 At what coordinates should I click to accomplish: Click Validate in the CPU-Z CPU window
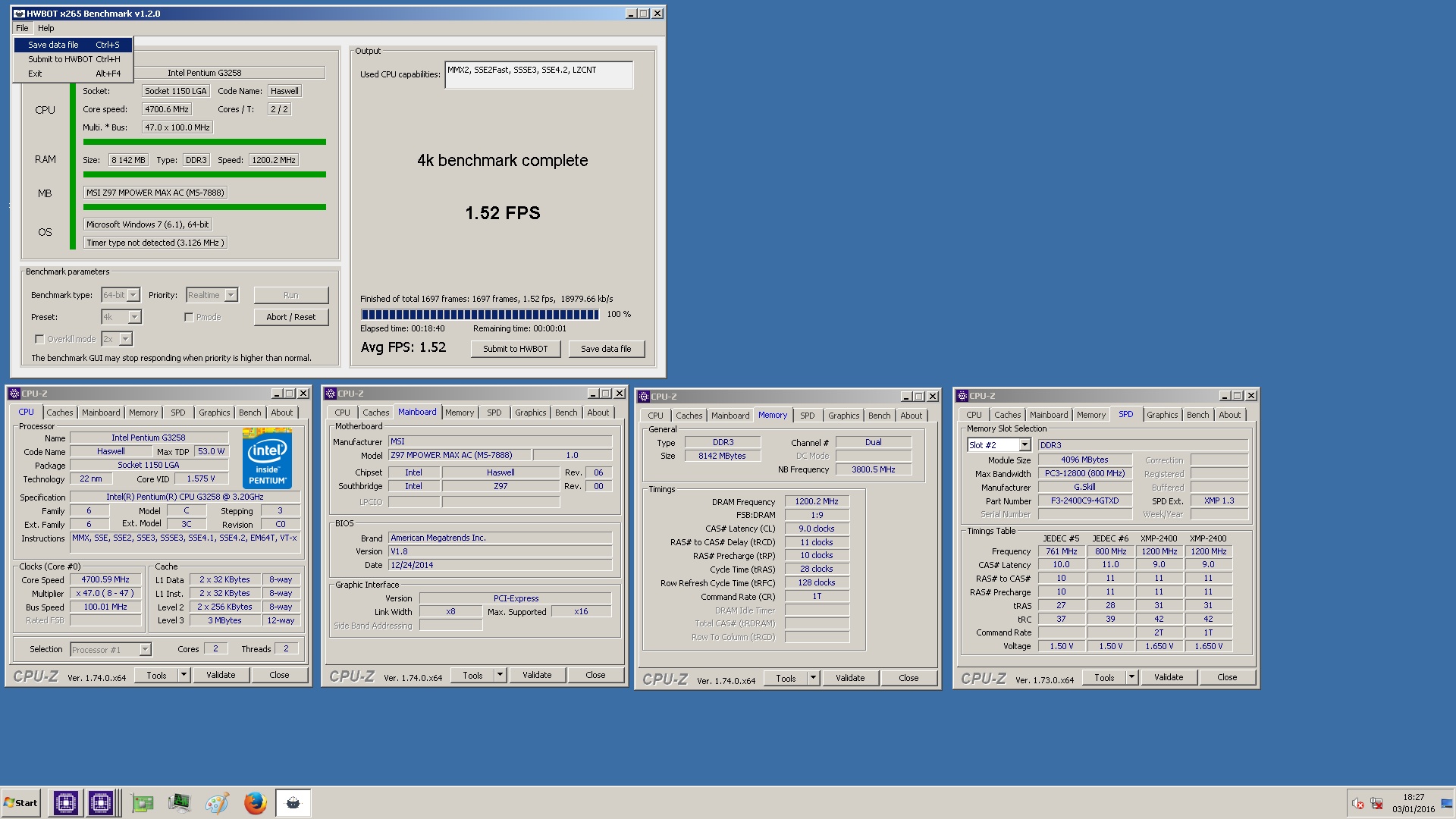221,675
